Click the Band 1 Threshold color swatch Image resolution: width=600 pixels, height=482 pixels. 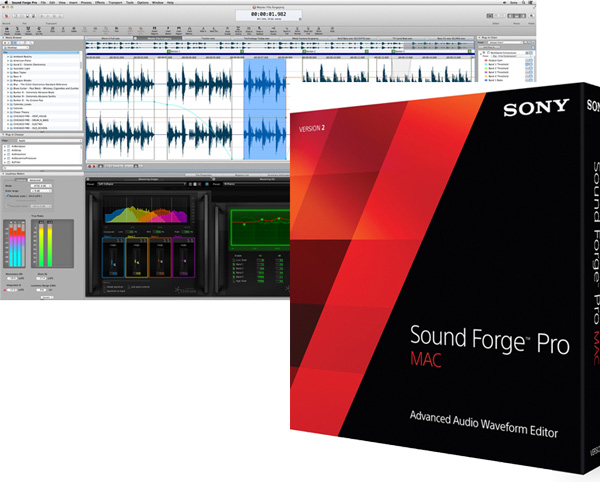486,64
